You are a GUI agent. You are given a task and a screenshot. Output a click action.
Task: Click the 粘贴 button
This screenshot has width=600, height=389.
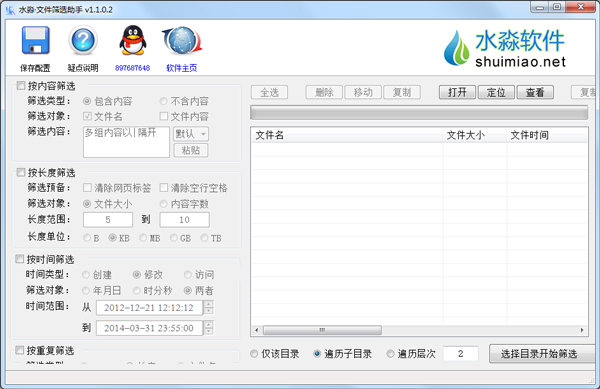pyautogui.click(x=191, y=150)
